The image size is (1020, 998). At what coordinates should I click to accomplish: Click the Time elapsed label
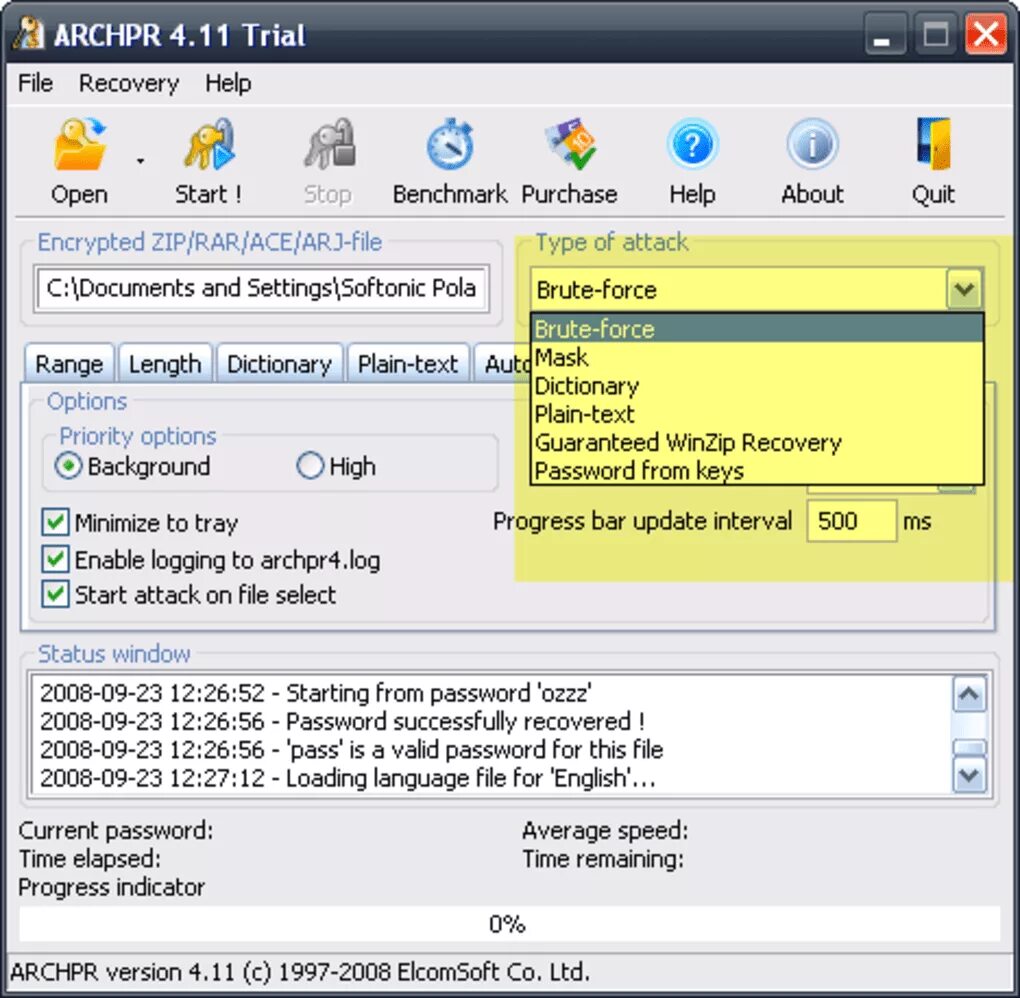click(x=90, y=859)
